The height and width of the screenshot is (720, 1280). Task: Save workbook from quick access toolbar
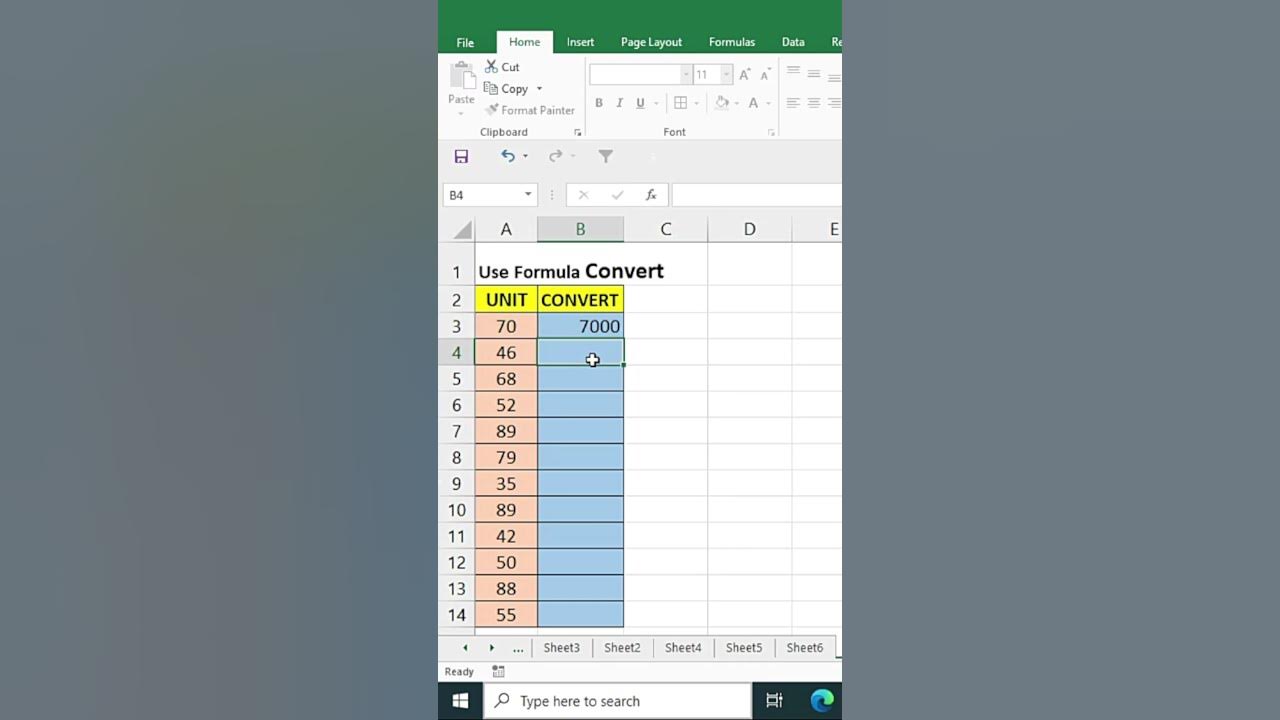coord(461,156)
